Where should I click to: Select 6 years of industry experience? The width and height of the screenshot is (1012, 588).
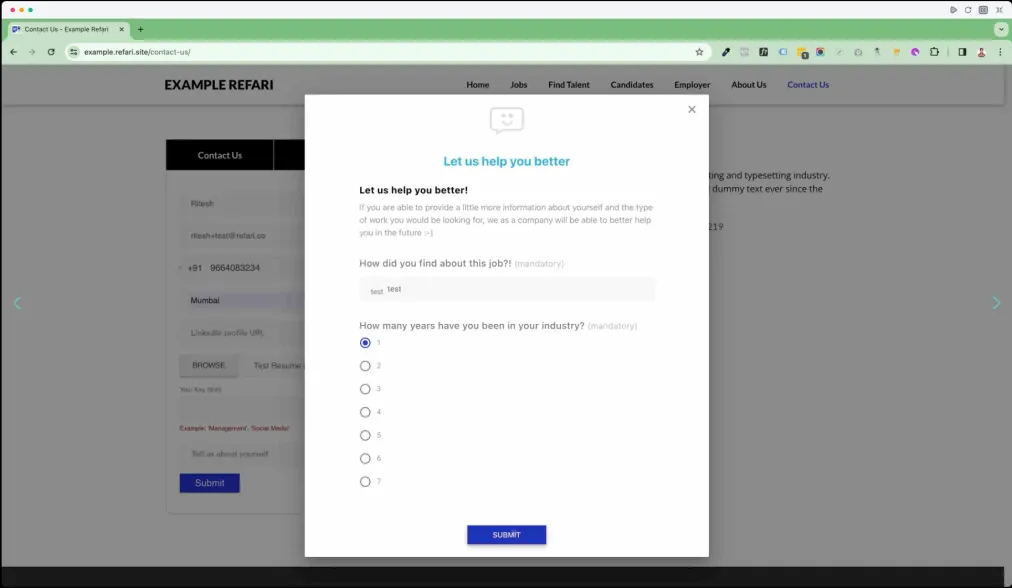[x=365, y=459]
